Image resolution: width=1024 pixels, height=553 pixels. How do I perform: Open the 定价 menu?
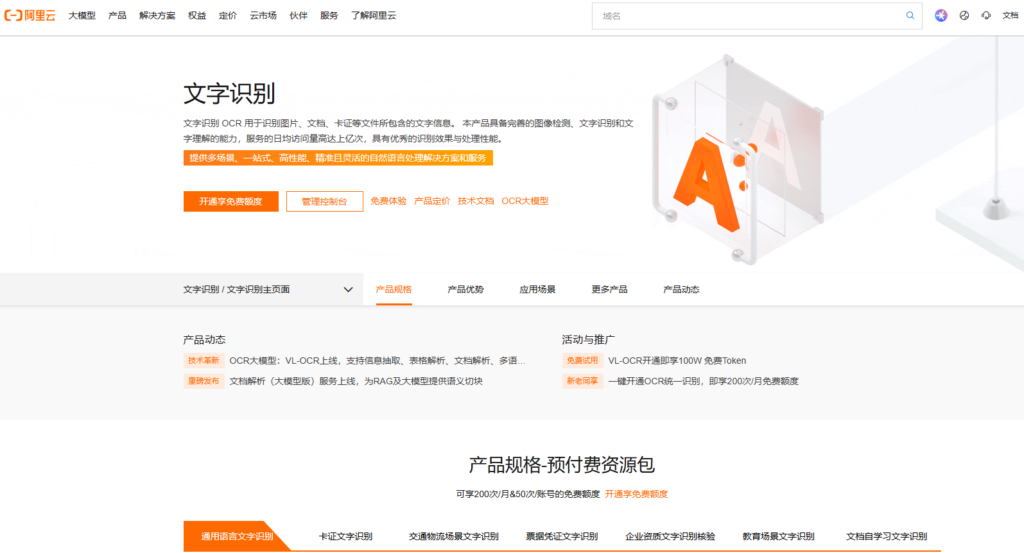[x=227, y=15]
